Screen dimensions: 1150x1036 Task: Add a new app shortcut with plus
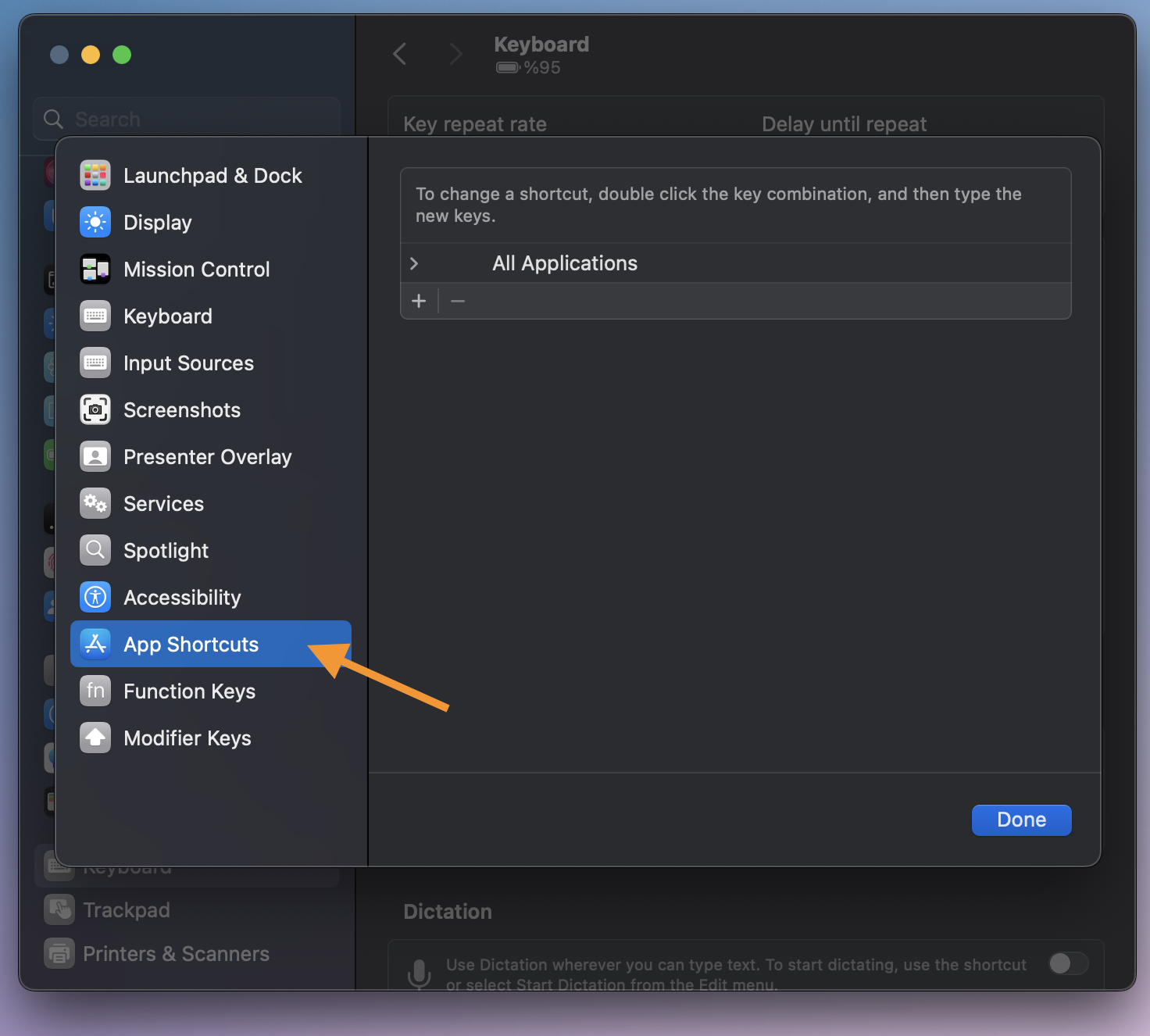click(x=419, y=301)
